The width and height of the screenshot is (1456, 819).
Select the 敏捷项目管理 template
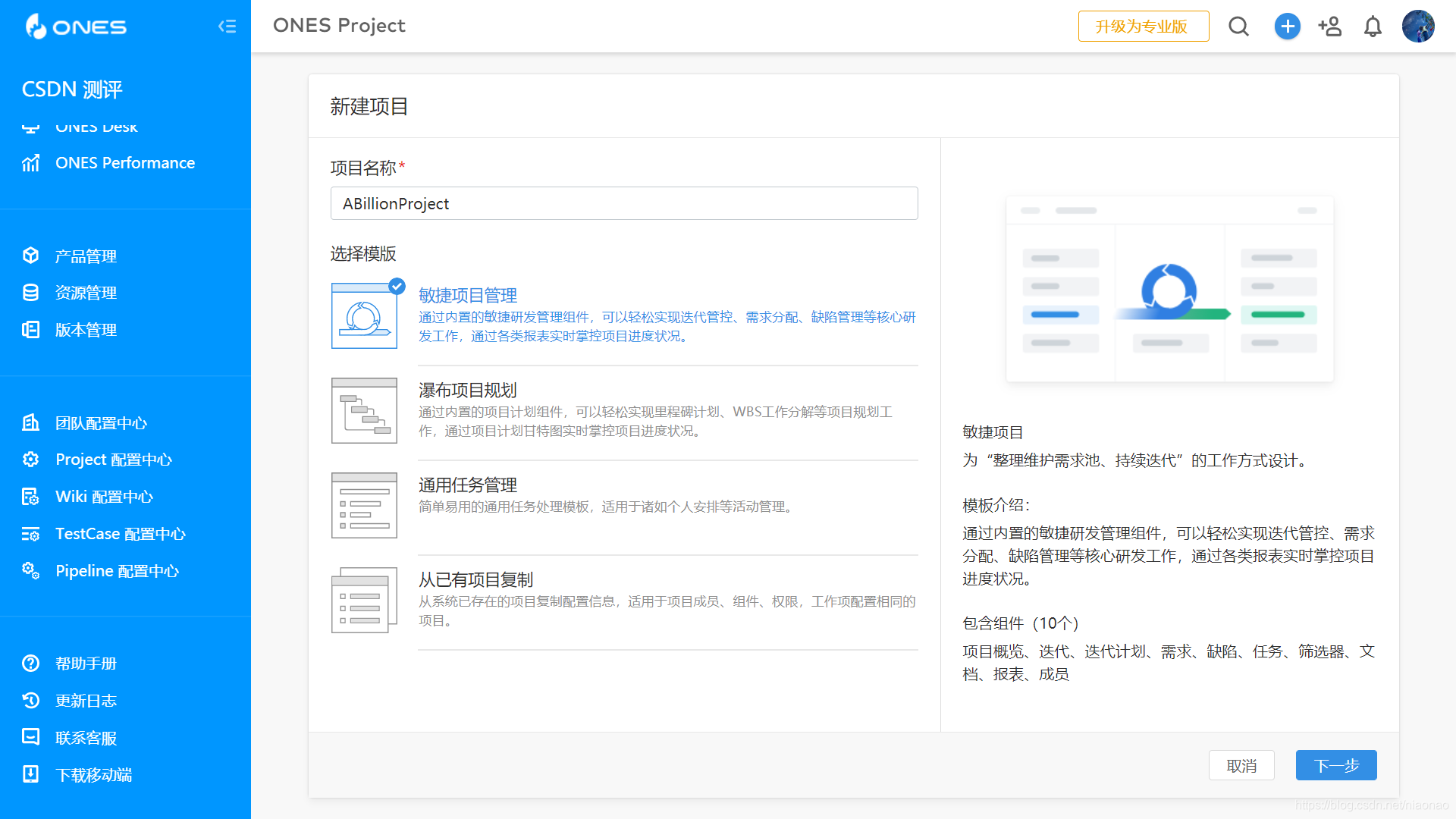468,295
